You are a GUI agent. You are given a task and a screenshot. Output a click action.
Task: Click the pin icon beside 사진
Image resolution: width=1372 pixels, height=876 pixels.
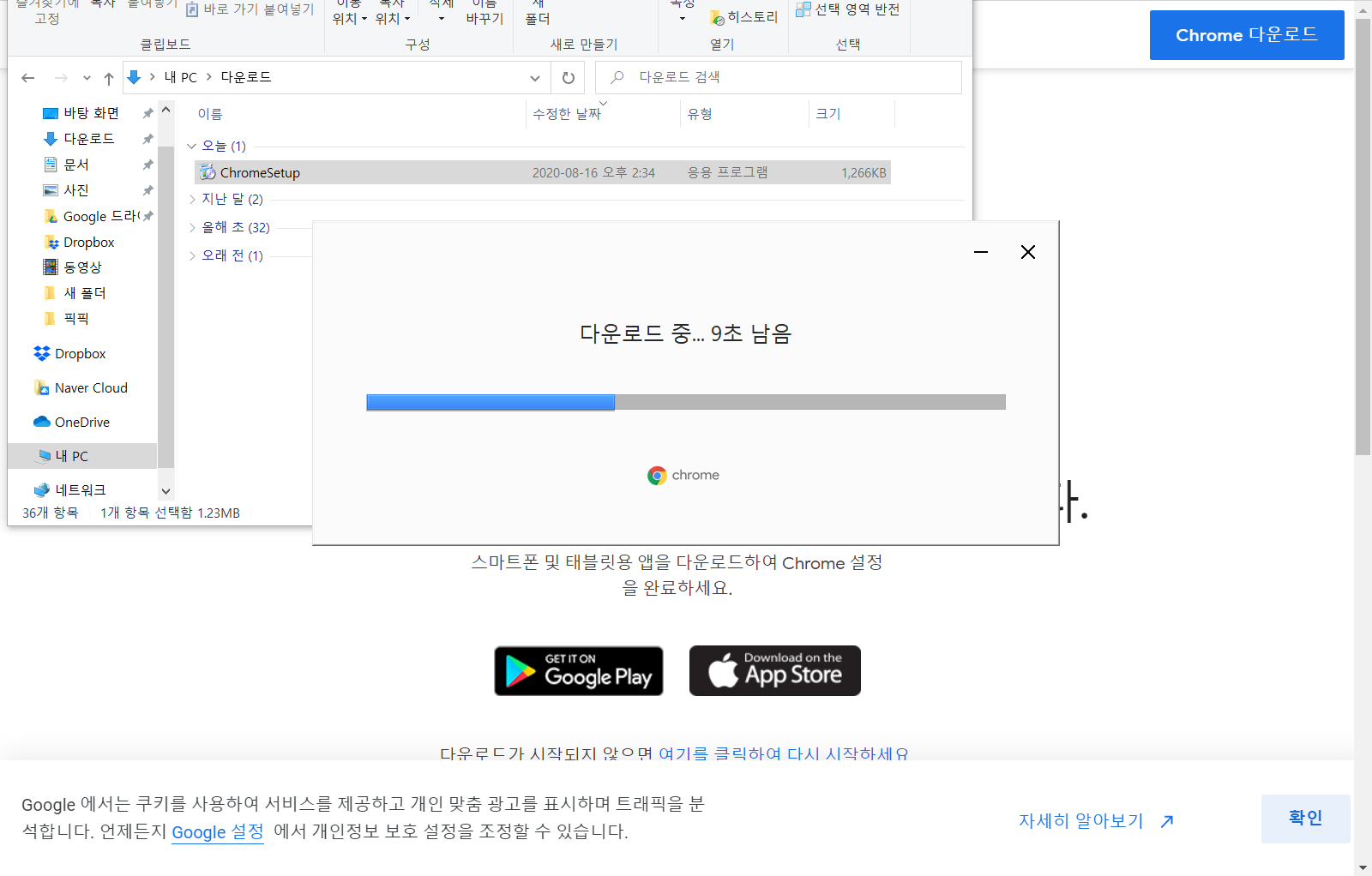pos(147,190)
